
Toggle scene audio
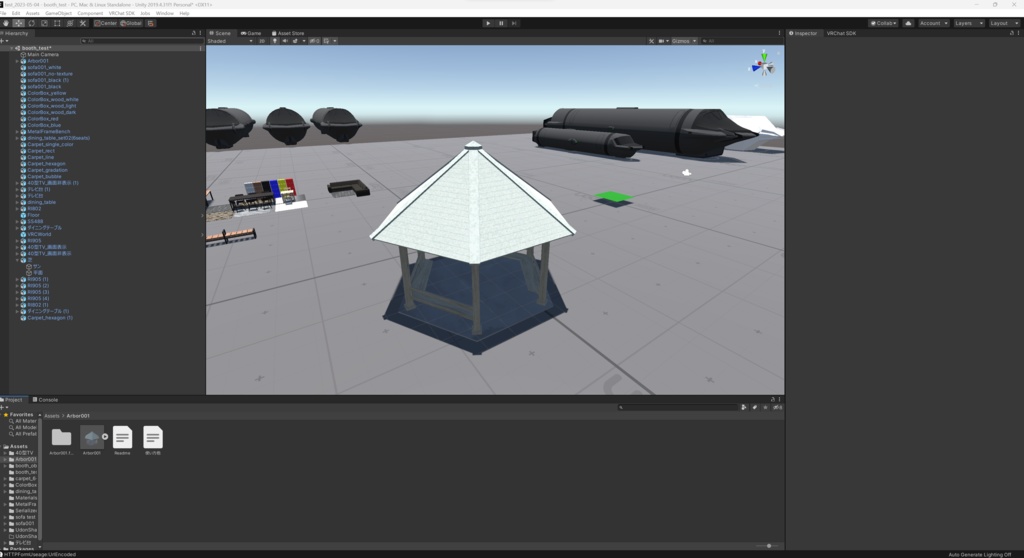285,41
